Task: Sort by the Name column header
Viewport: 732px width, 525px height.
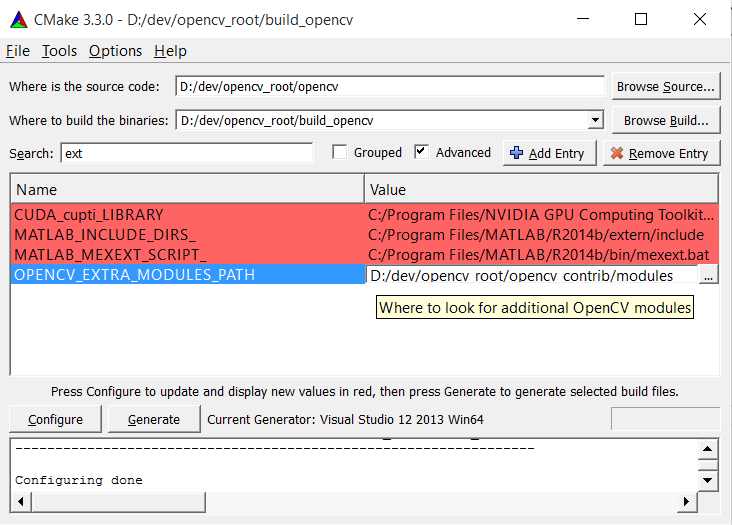Action: pyautogui.click(x=187, y=189)
